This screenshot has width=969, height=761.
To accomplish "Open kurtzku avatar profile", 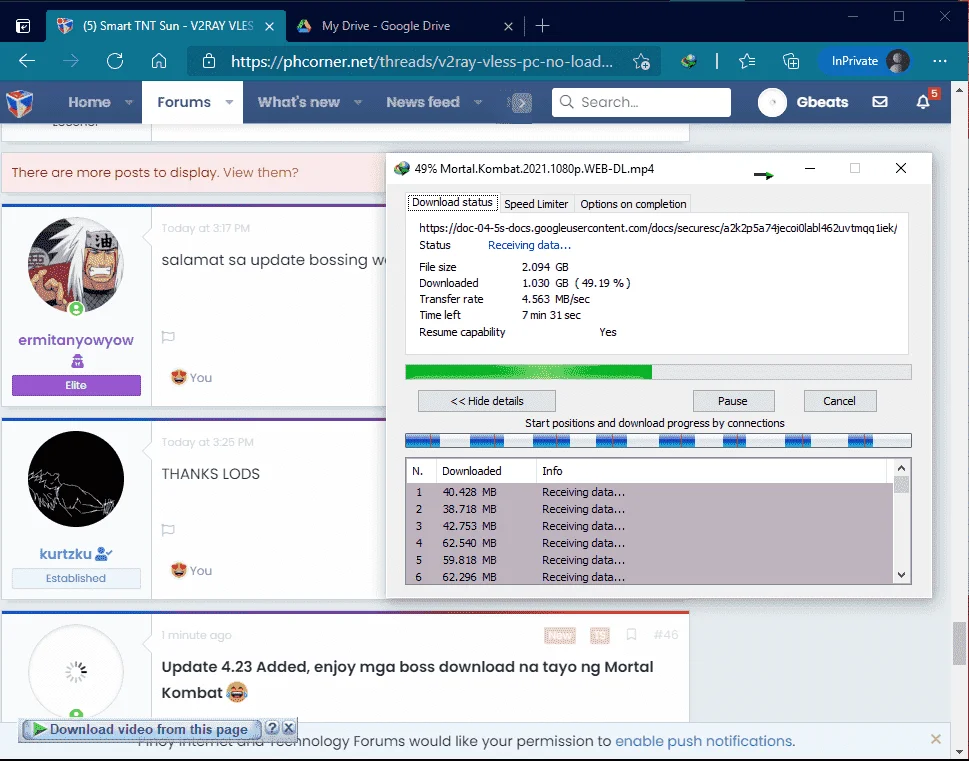I will pos(76,479).
